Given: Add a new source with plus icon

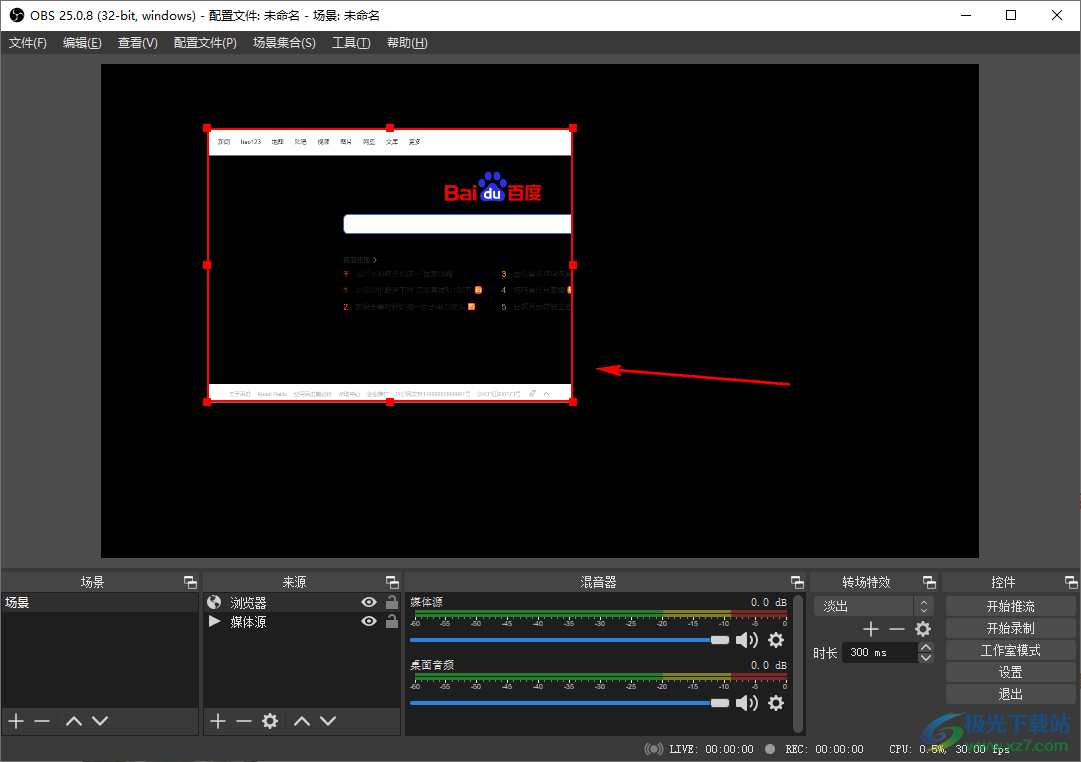Looking at the screenshot, I should tap(218, 721).
